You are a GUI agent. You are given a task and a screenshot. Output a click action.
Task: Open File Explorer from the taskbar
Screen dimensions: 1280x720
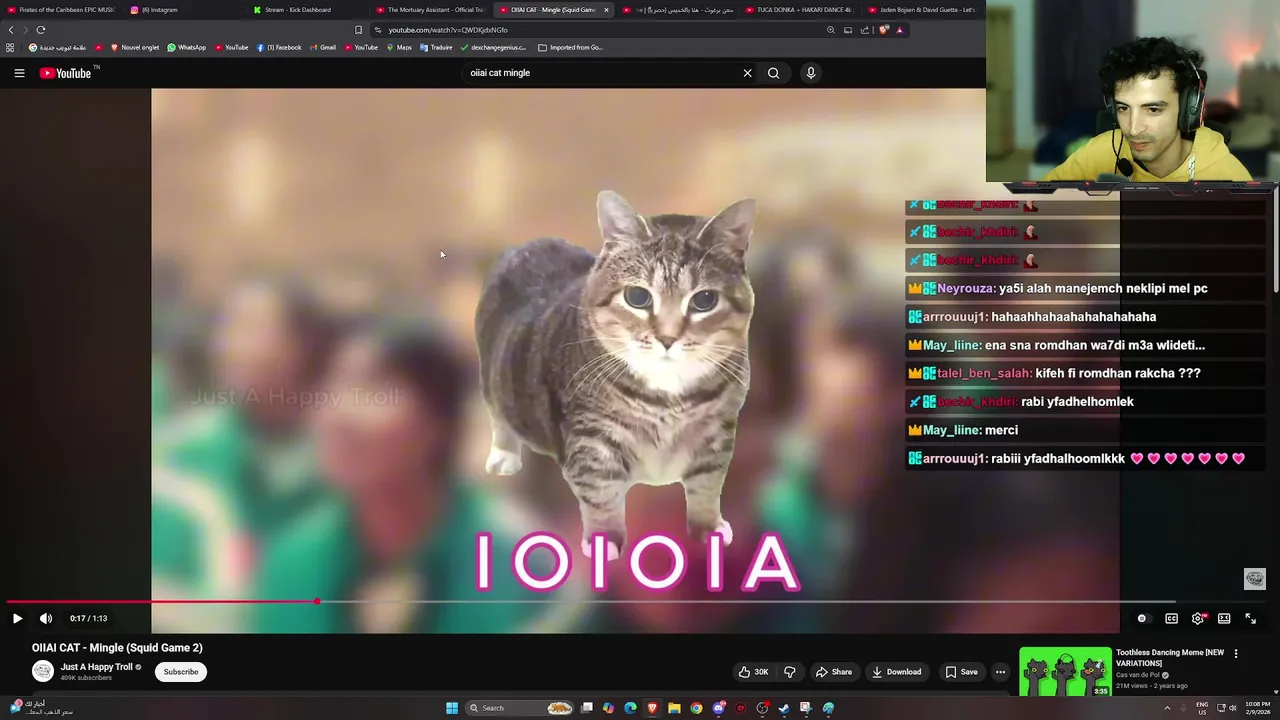(674, 708)
